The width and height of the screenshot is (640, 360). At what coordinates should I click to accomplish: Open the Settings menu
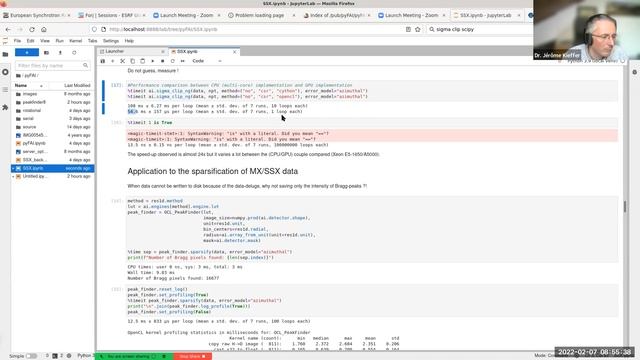[111, 41]
